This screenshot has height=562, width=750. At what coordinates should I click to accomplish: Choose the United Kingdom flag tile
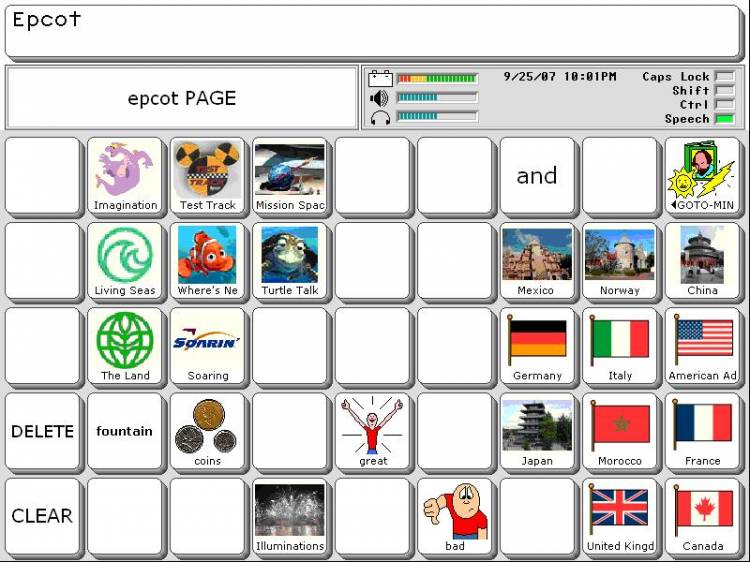tap(620, 517)
